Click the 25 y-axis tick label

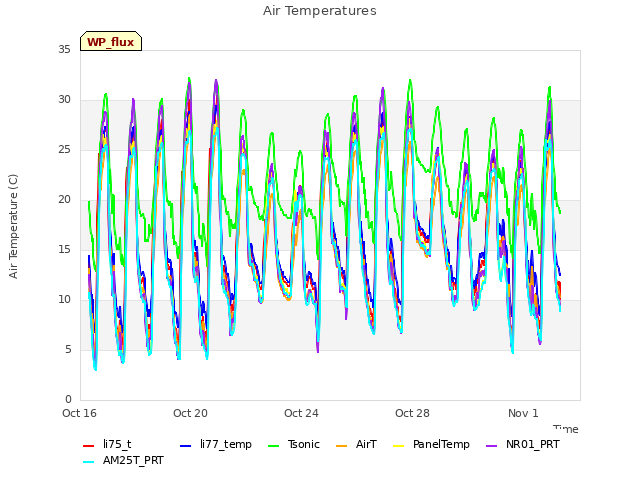click(x=64, y=149)
